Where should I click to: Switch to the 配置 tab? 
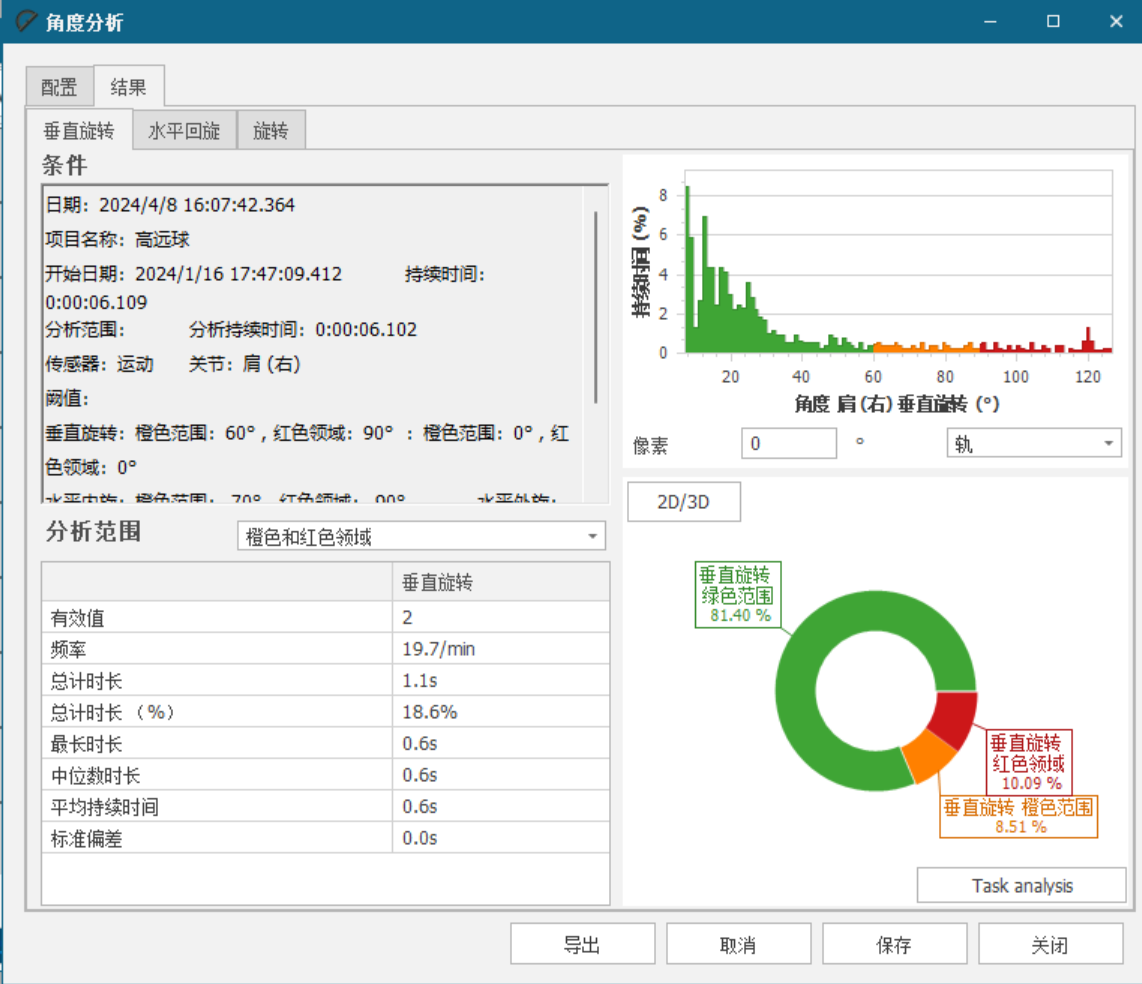click(x=59, y=87)
